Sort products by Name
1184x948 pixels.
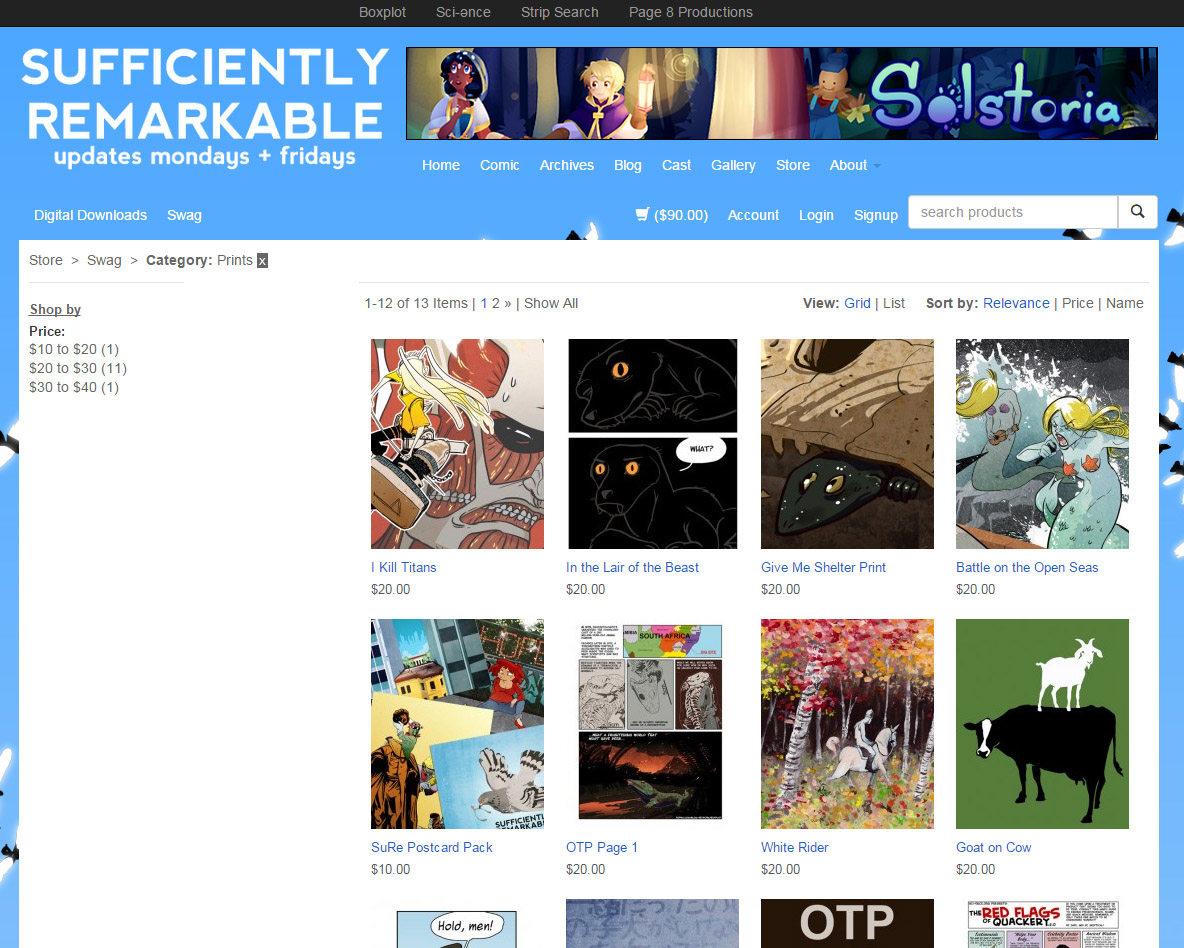pos(1124,303)
